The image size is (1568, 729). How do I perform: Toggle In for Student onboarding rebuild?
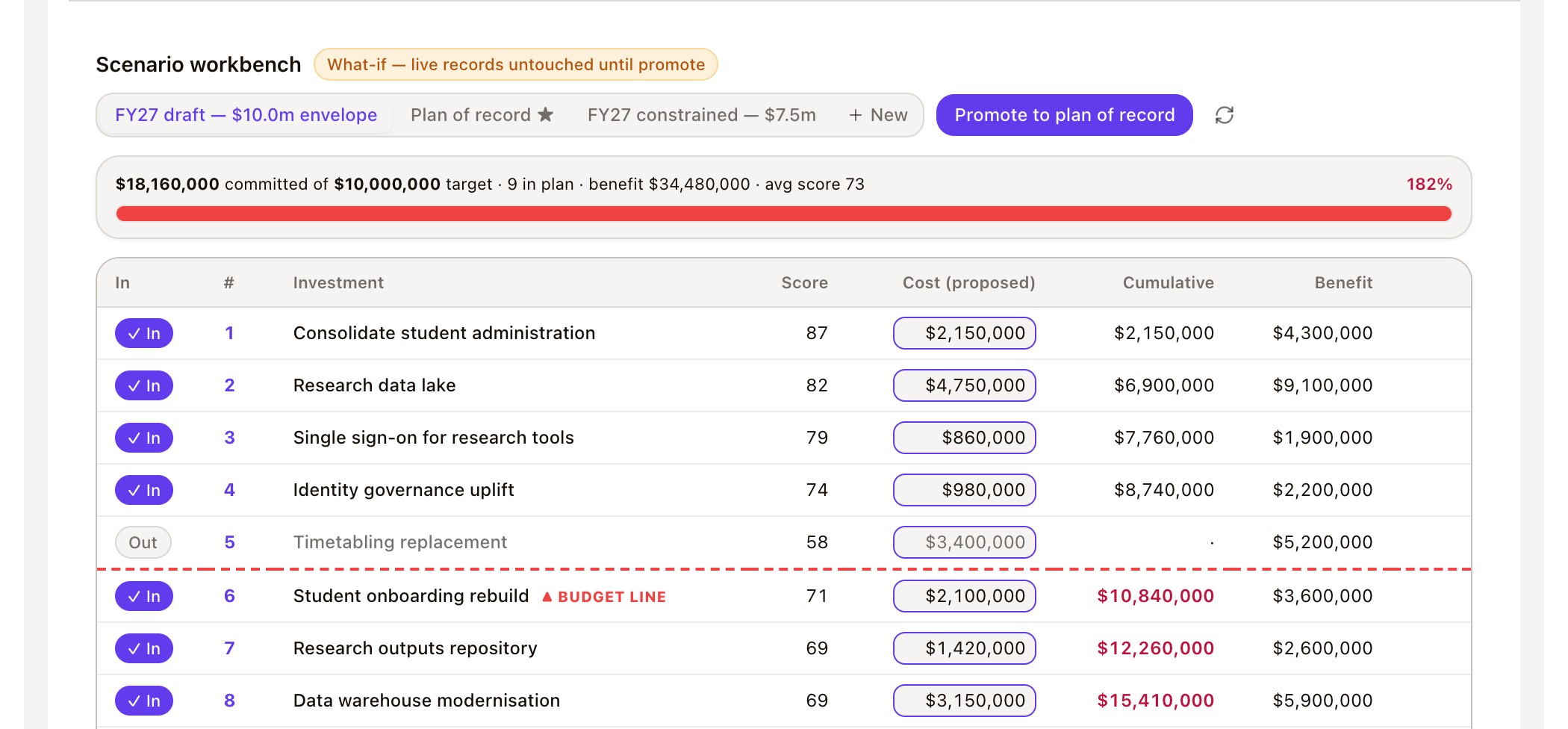pyautogui.click(x=144, y=596)
